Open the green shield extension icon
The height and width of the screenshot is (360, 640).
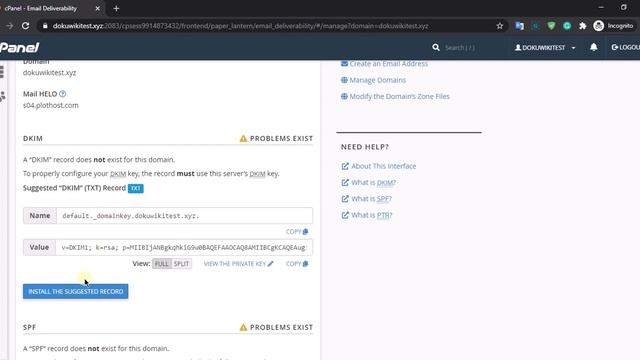pos(551,26)
